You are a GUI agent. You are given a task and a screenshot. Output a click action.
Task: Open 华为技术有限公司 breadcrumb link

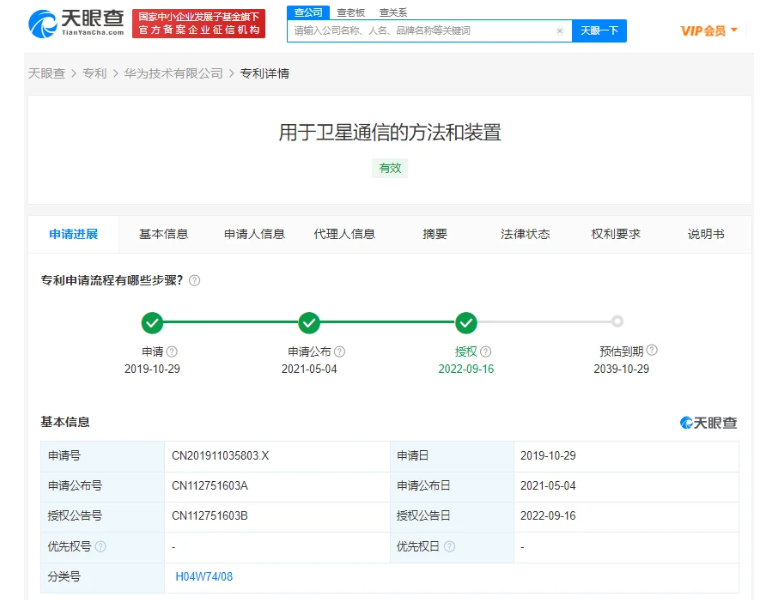173,73
